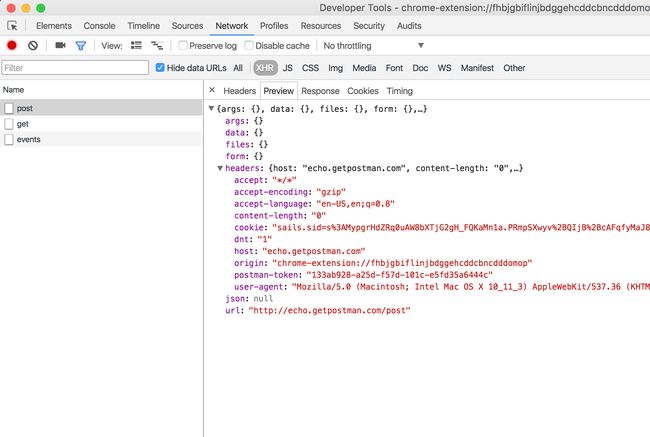Click the accept-encoding "gzip" value
Viewport: 650px width, 437px height.
coord(331,192)
